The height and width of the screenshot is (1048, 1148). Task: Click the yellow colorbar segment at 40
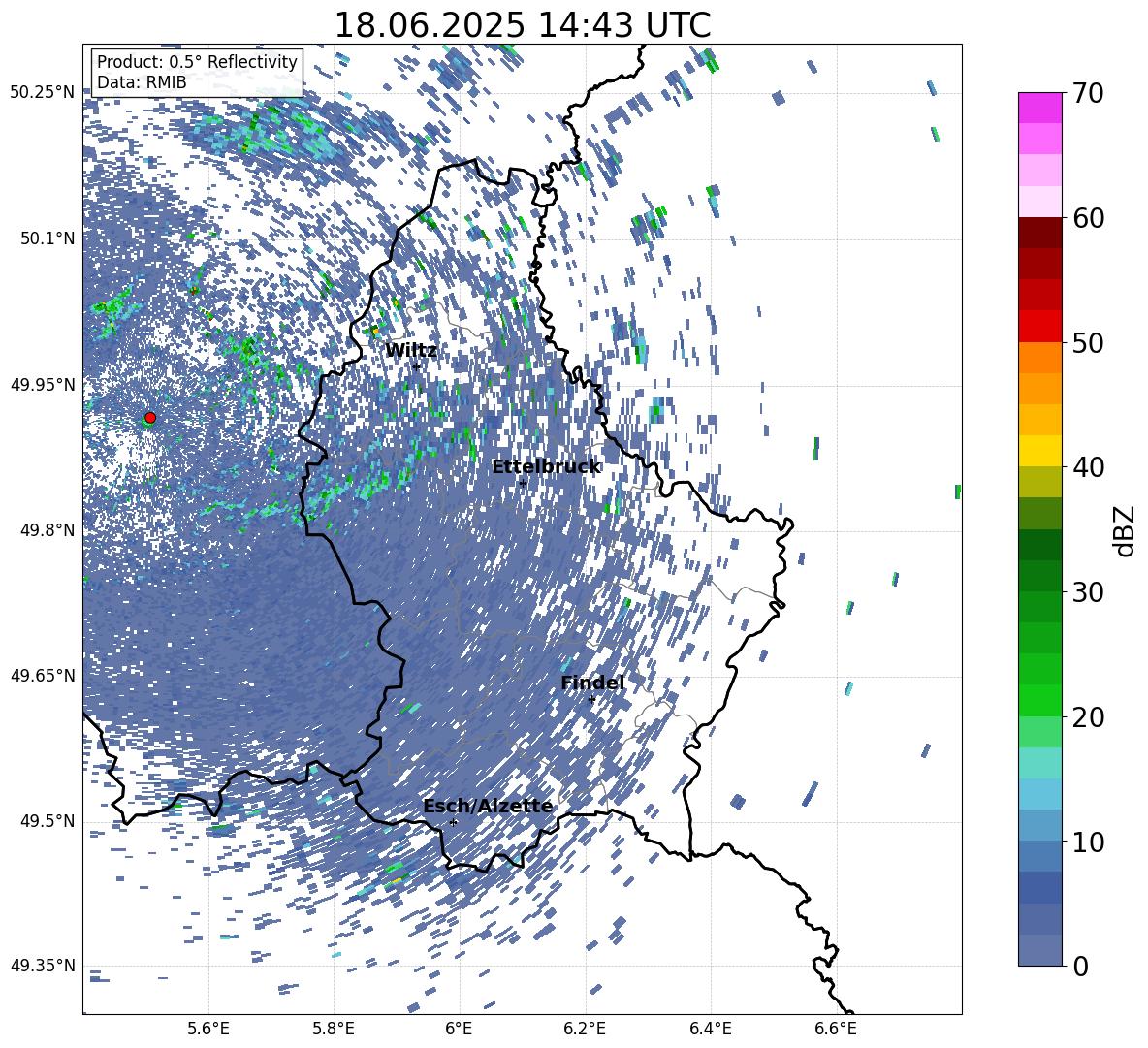[x=1039, y=451]
